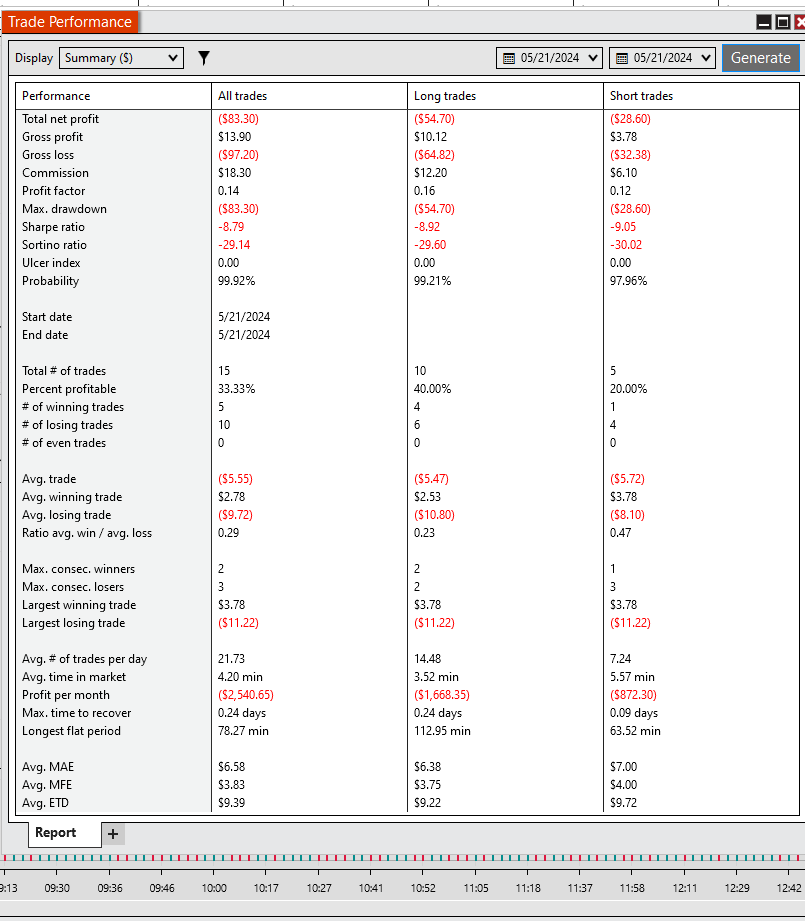
Task: Select Max. time to recover label
Action: coord(76,713)
